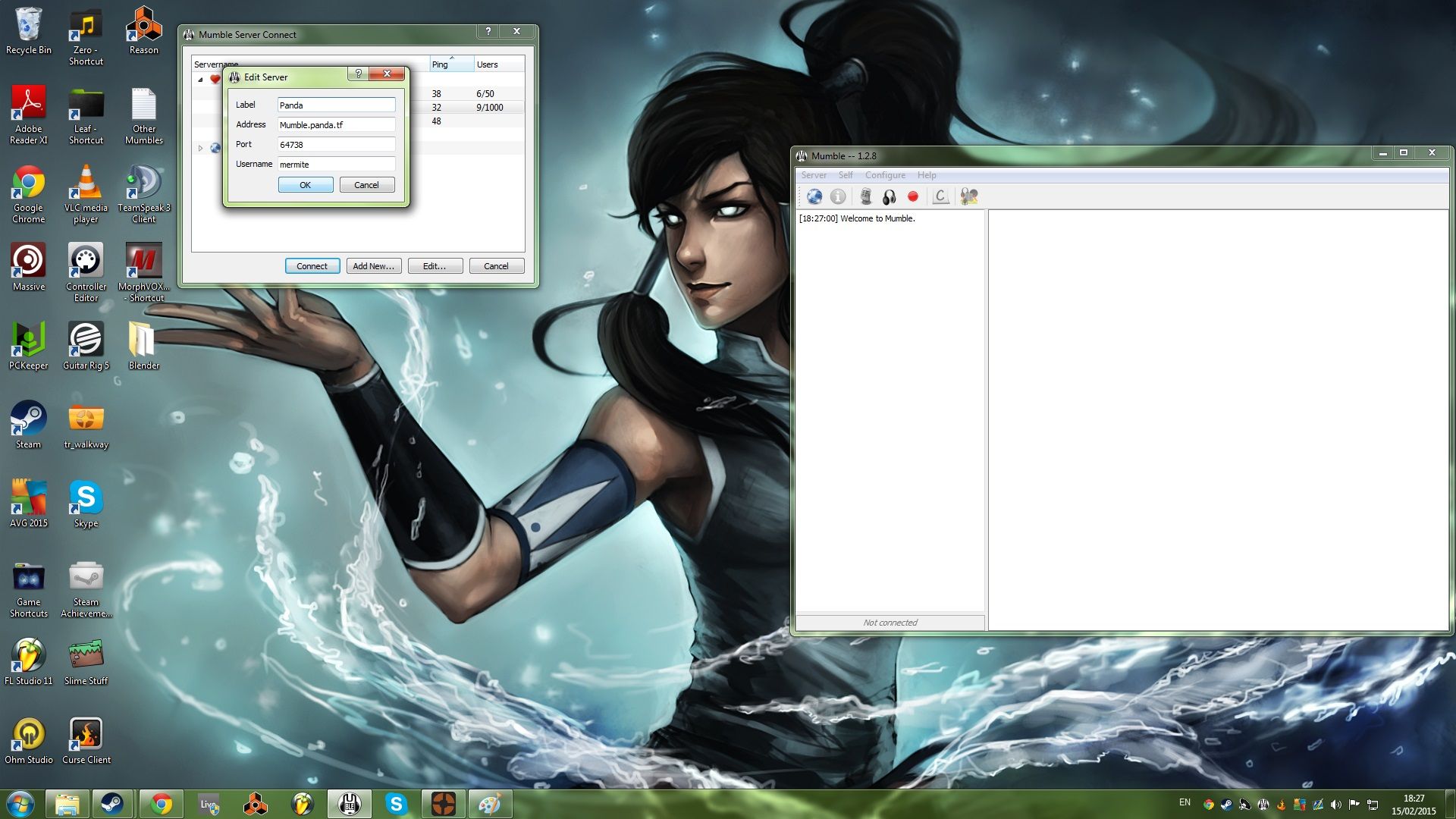This screenshot has height=819, width=1456.
Task: Click the red record button
Action: [913, 196]
